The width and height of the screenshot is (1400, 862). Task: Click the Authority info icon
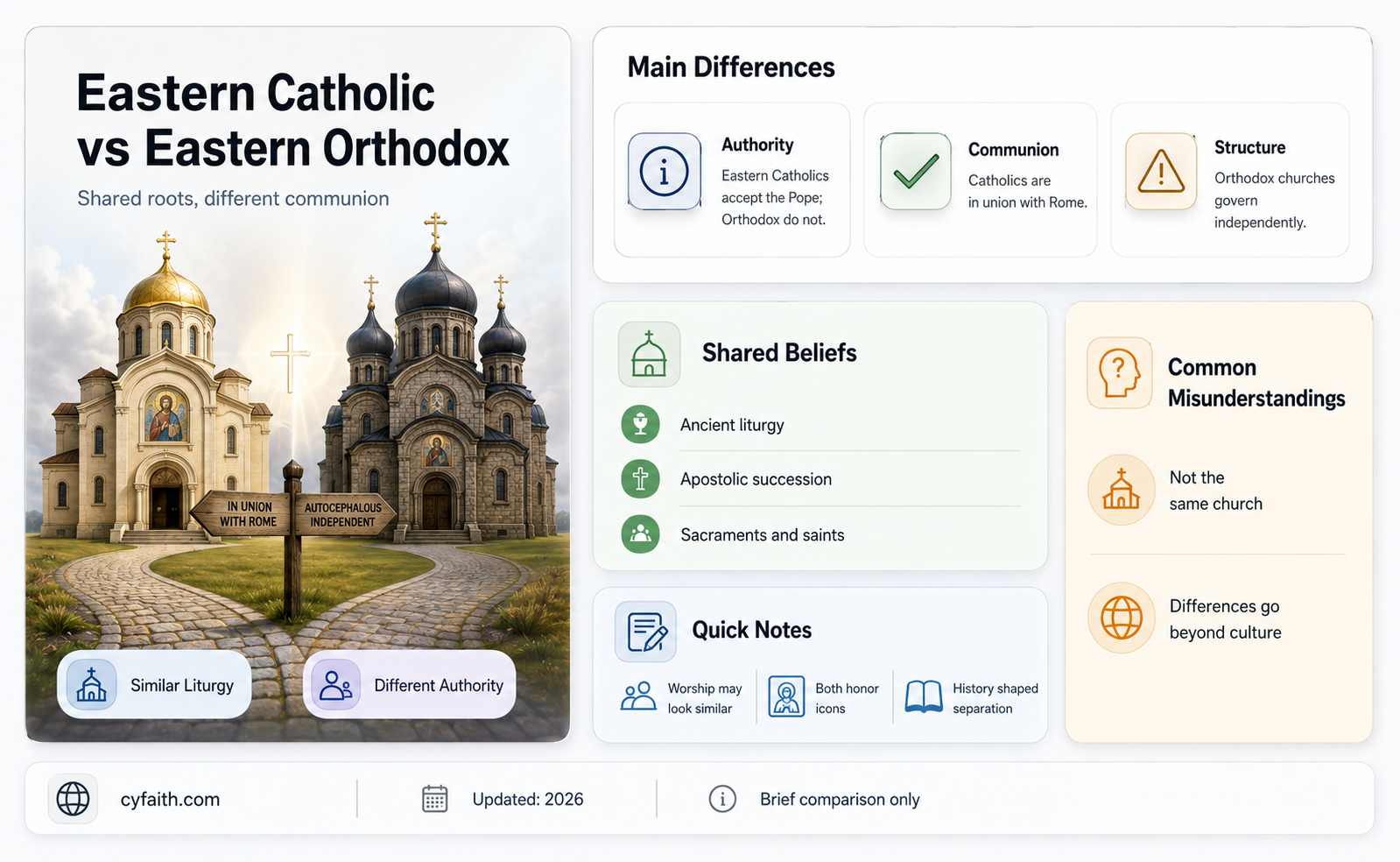pyautogui.click(x=665, y=171)
